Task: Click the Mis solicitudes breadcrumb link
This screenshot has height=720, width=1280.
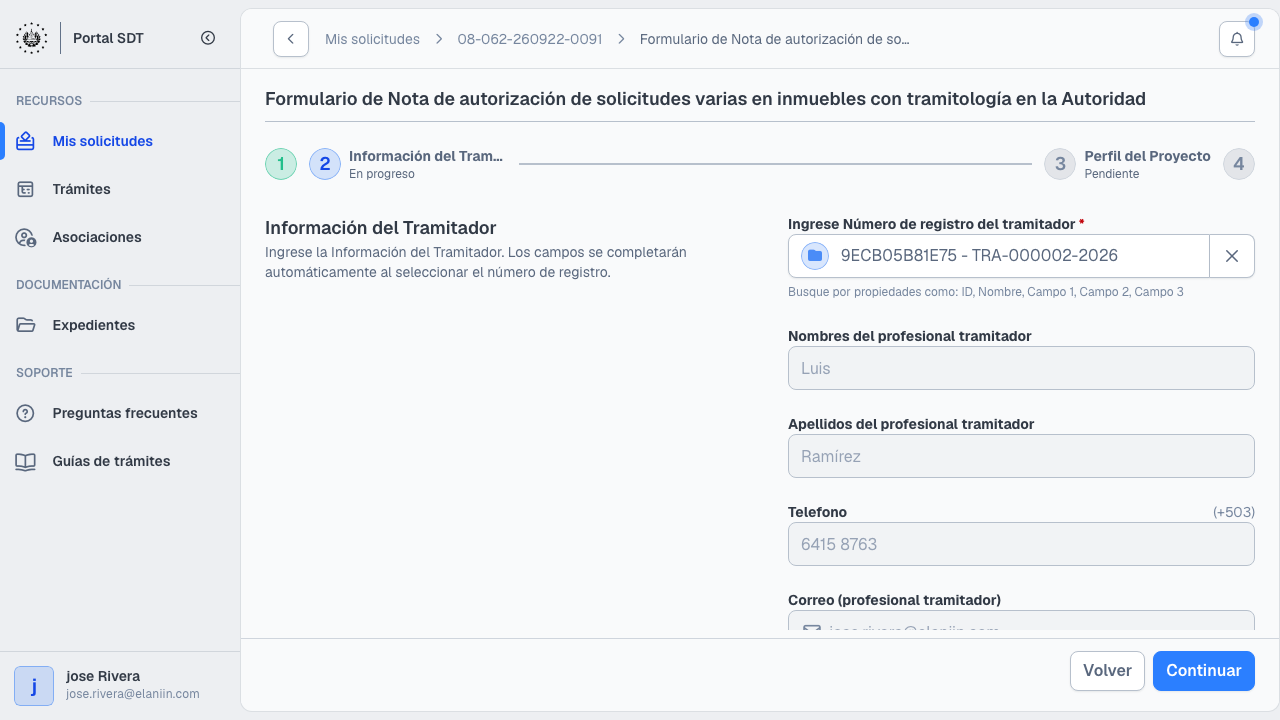Action: coord(372,39)
